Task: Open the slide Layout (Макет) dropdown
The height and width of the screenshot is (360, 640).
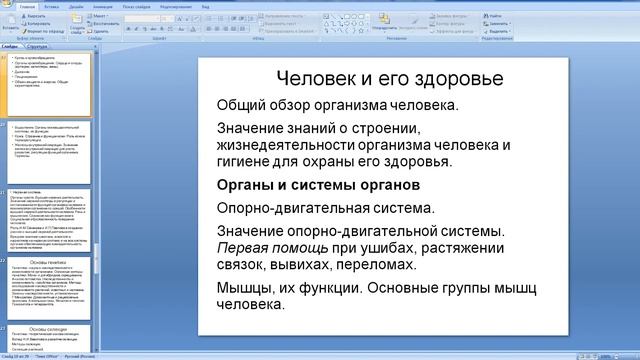Action: (98, 16)
